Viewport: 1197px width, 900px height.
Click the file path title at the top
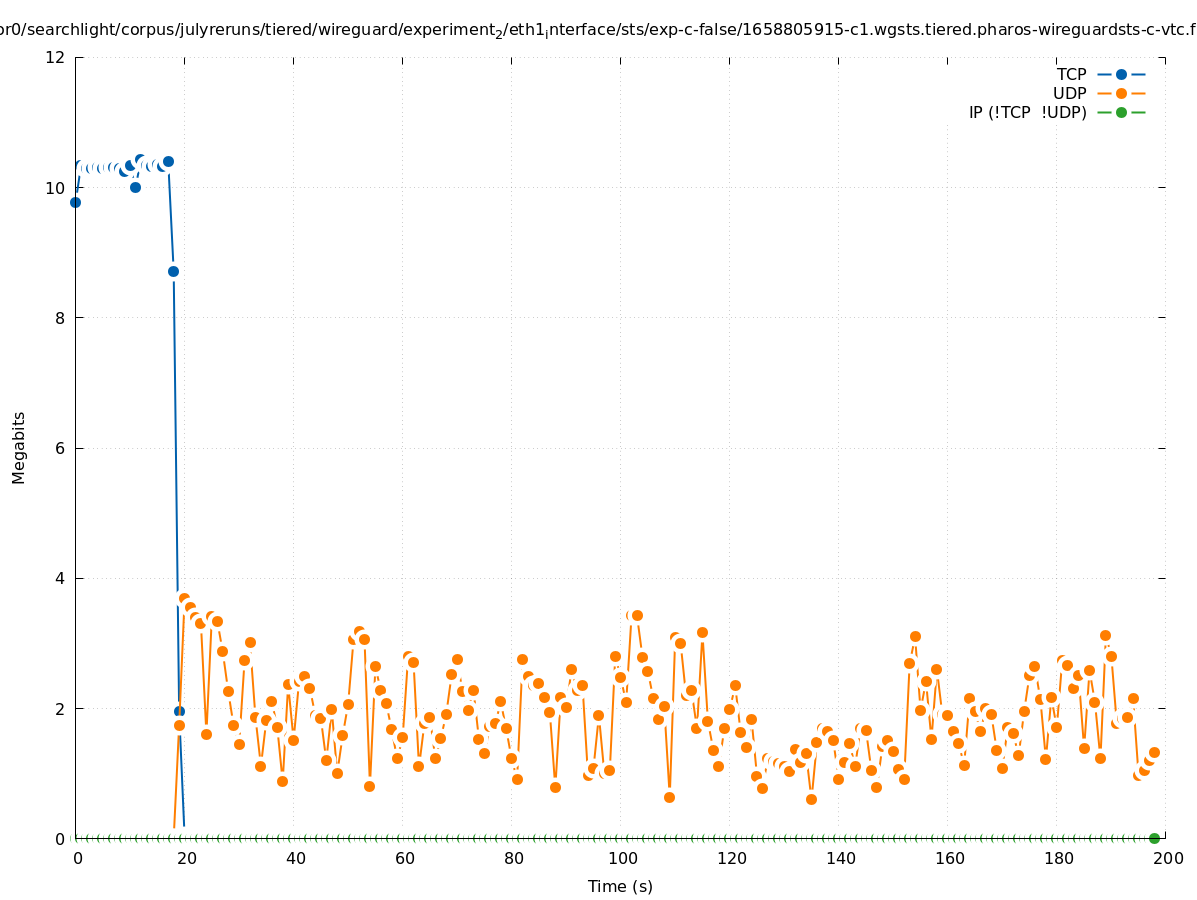pyautogui.click(x=598, y=30)
